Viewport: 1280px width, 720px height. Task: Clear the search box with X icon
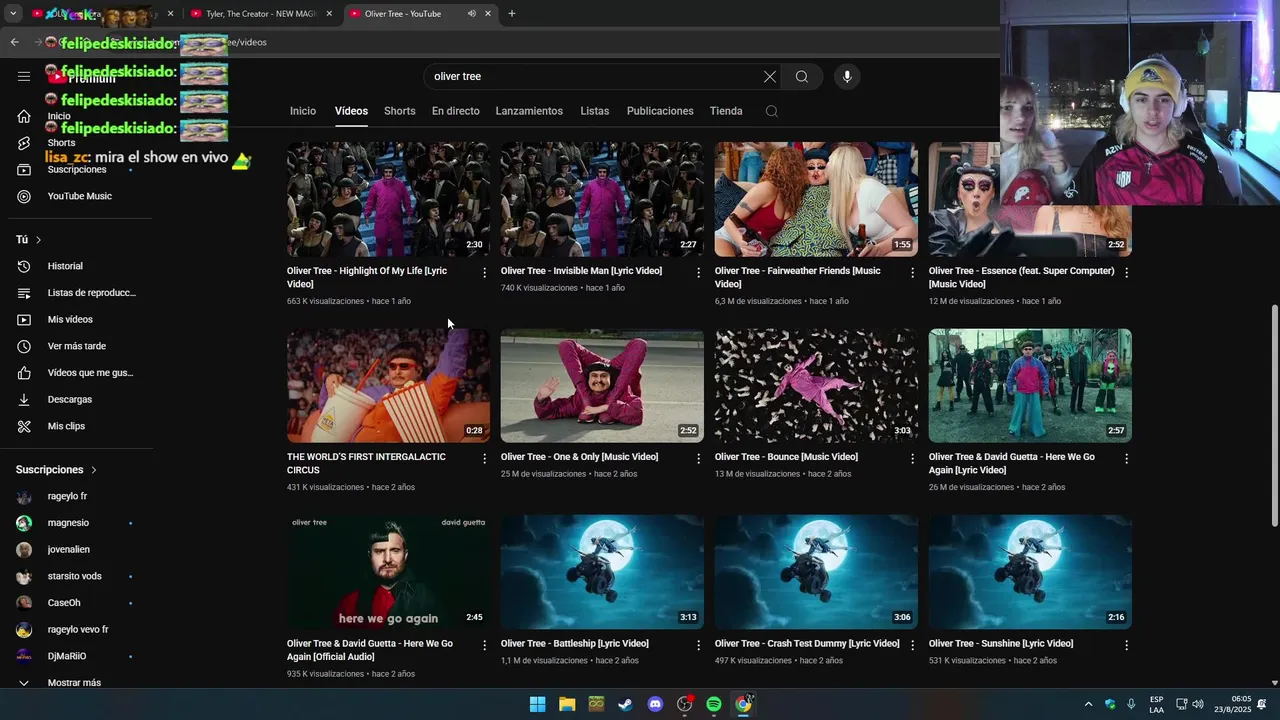pyautogui.click(x=770, y=77)
